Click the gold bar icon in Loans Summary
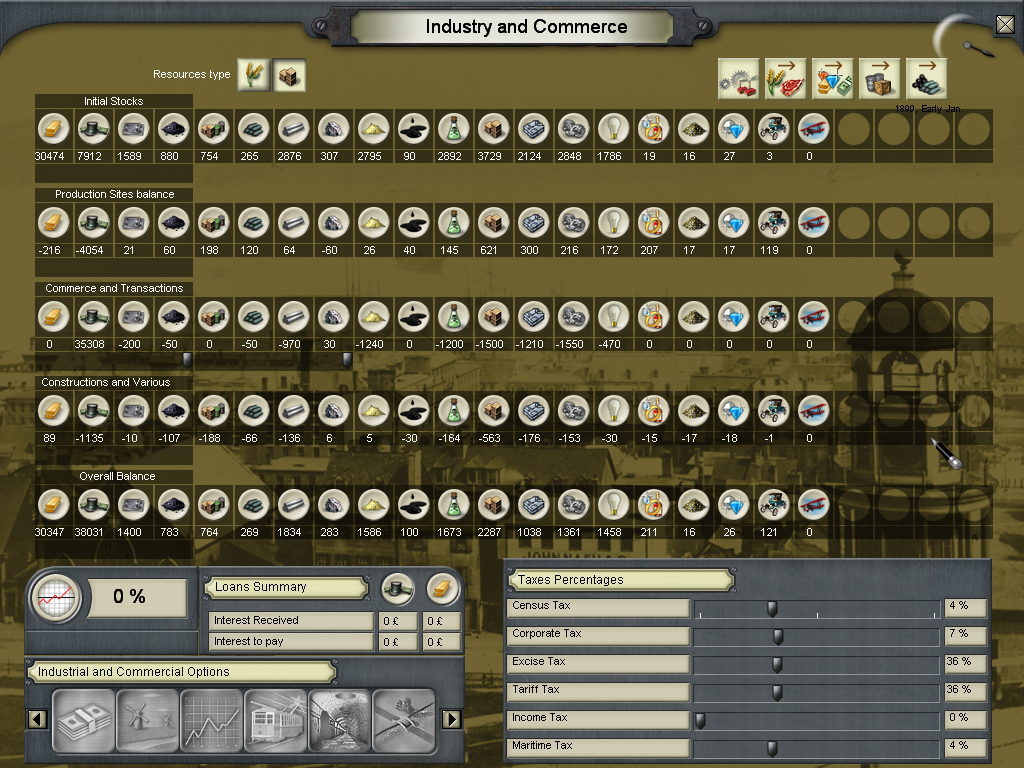Viewport: 1024px width, 768px height. click(442, 588)
